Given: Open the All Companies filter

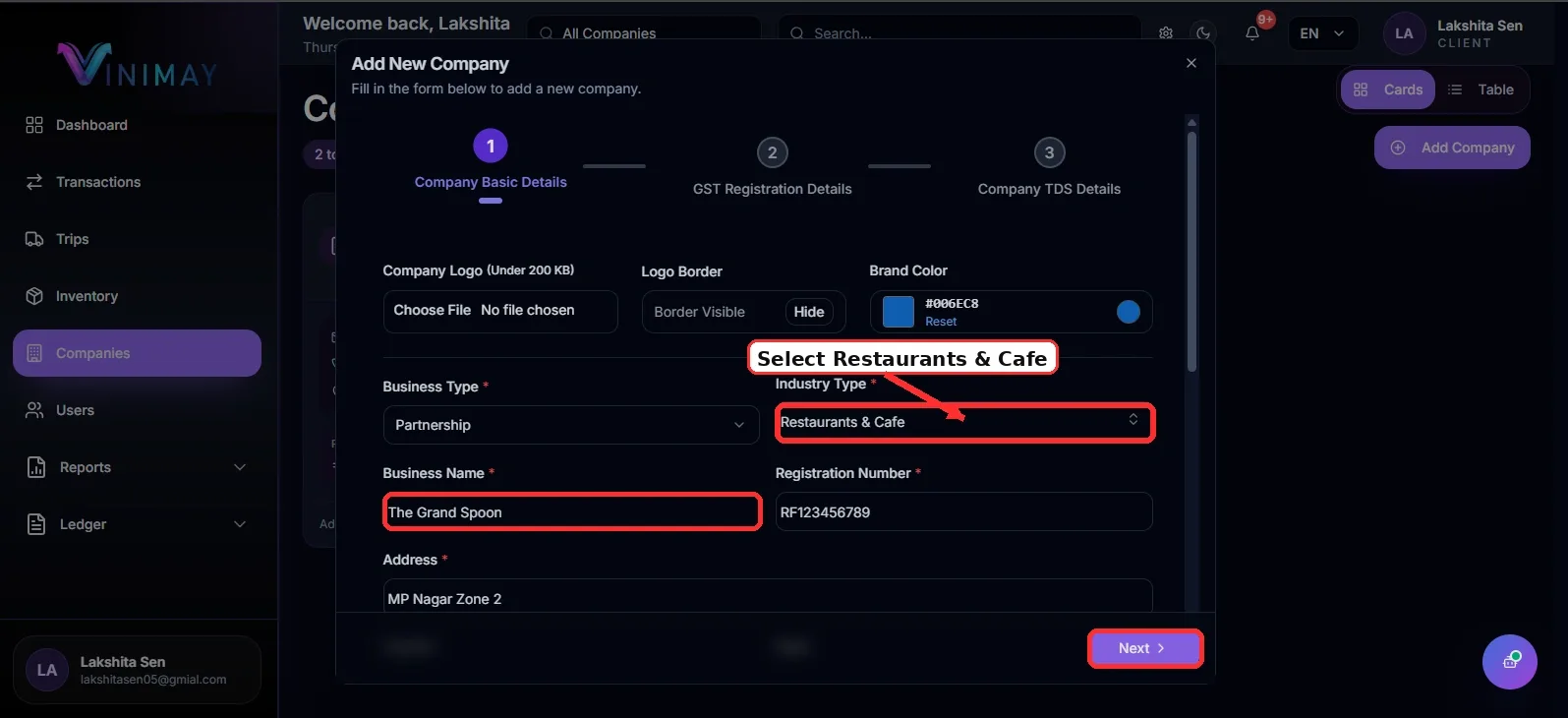Looking at the screenshot, I should click(x=644, y=33).
